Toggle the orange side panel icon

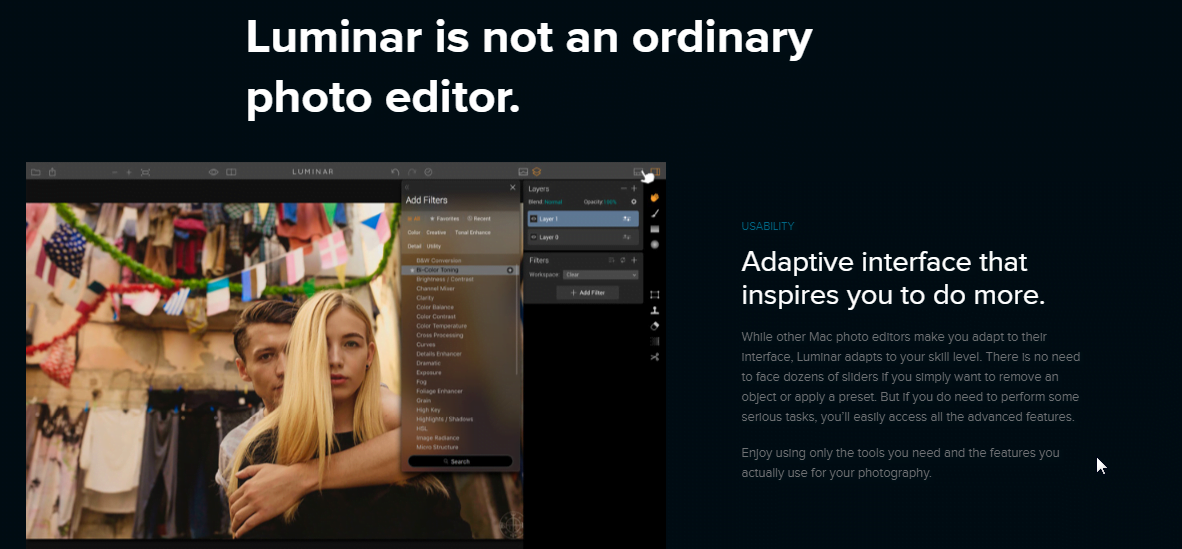click(x=655, y=171)
